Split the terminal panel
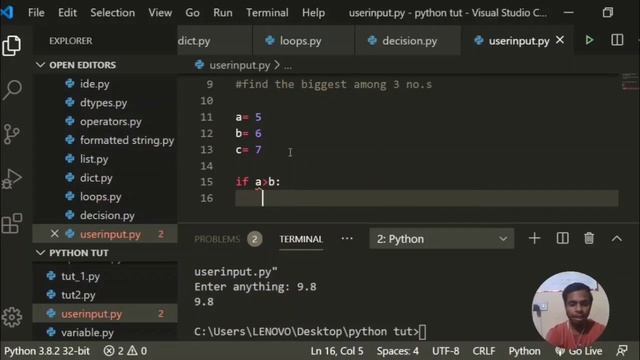This screenshot has height=360, width=640. click(x=562, y=238)
